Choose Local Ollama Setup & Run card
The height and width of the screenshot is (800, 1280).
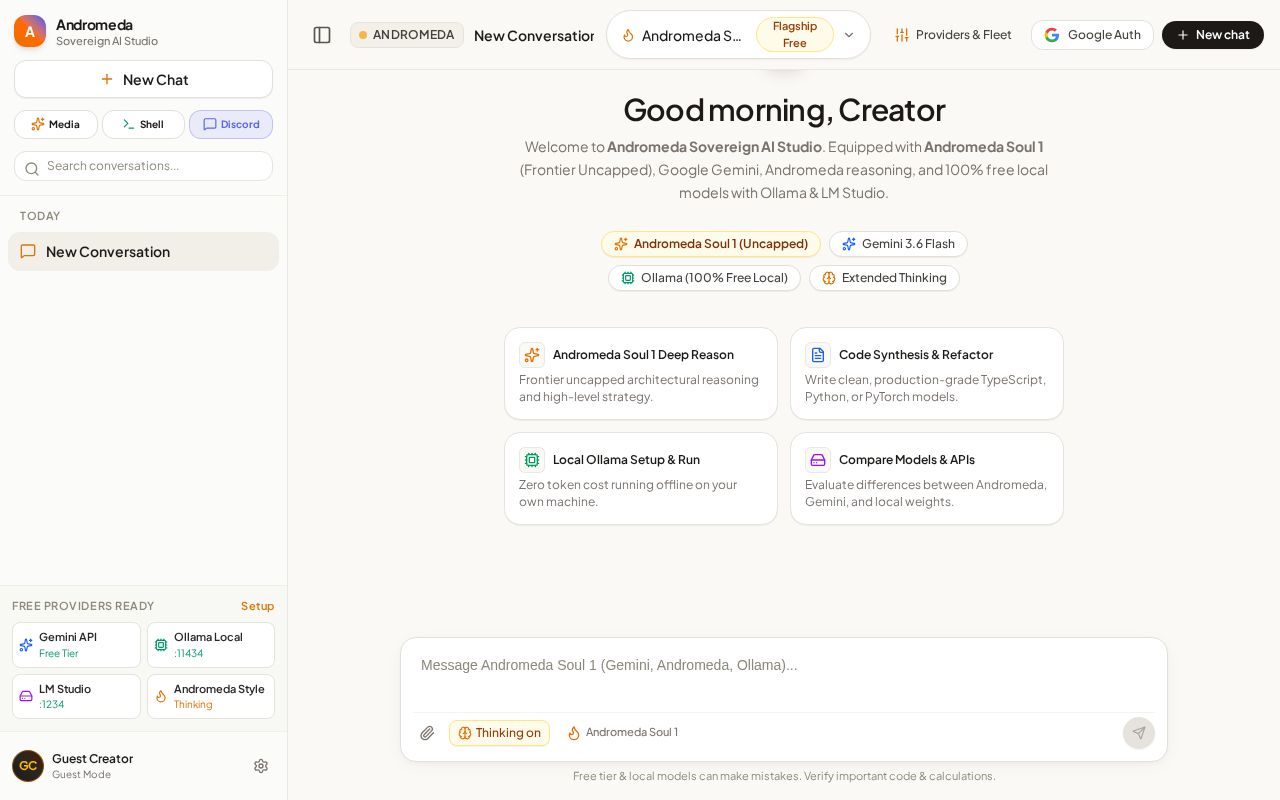tap(641, 478)
